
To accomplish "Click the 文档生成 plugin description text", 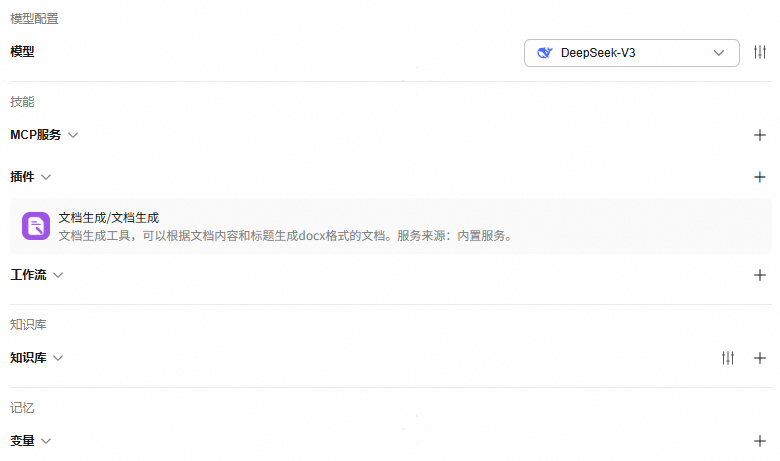I will pyautogui.click(x=285, y=236).
